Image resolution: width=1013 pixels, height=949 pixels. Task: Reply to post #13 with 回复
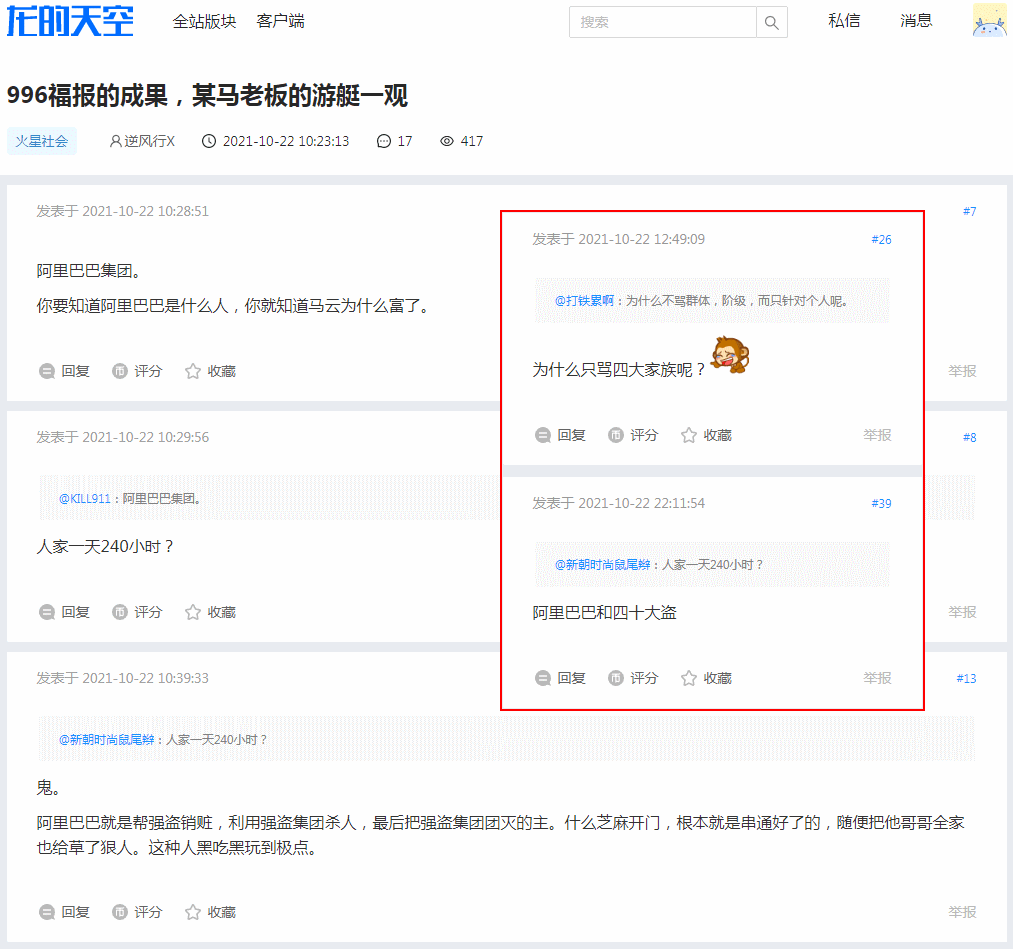65,912
